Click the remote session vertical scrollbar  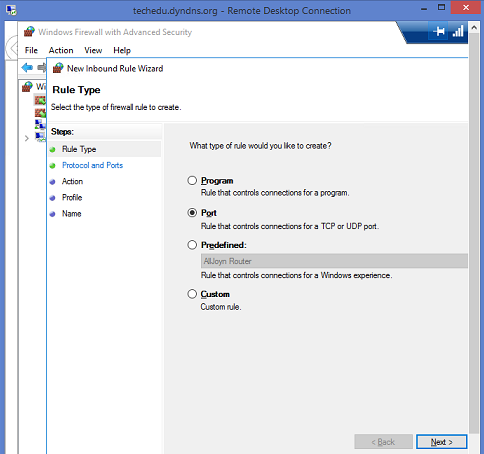(x=474, y=233)
